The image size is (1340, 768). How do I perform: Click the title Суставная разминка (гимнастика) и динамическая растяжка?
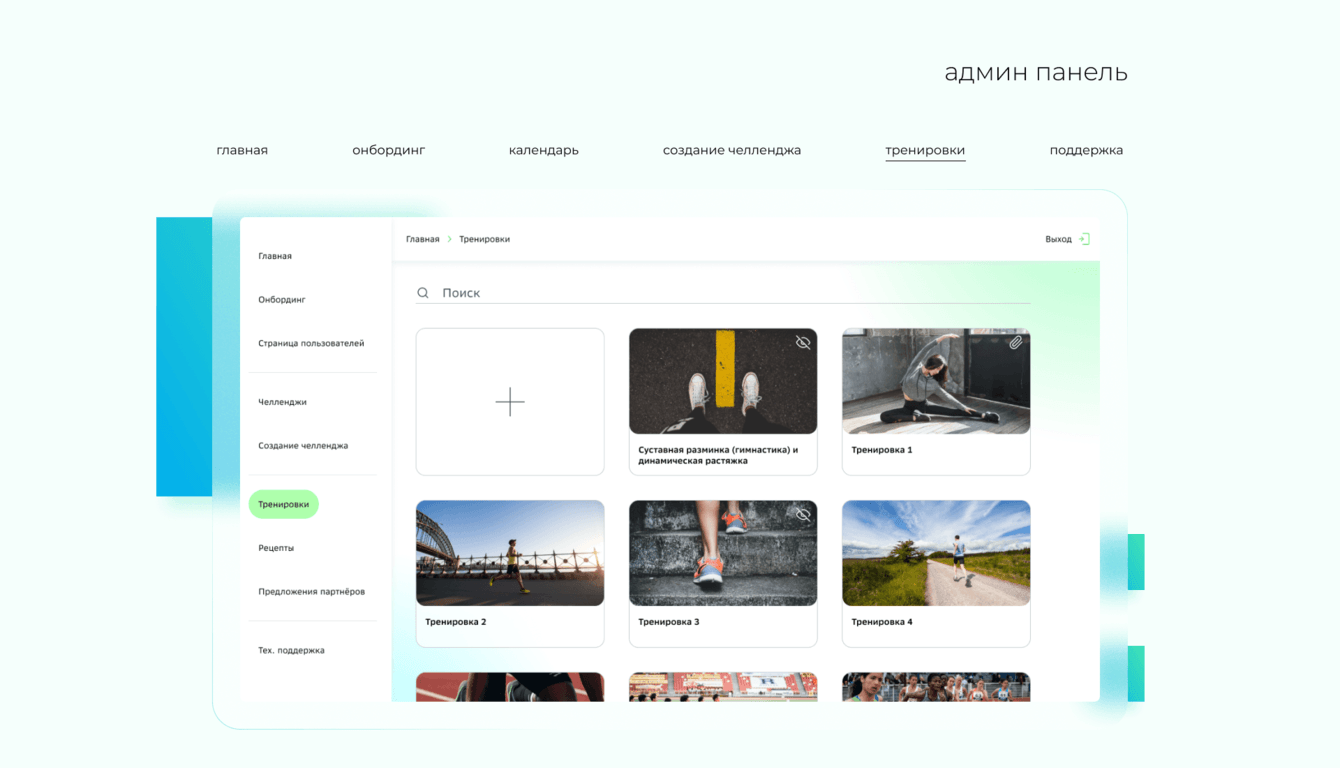pyautogui.click(x=718, y=455)
